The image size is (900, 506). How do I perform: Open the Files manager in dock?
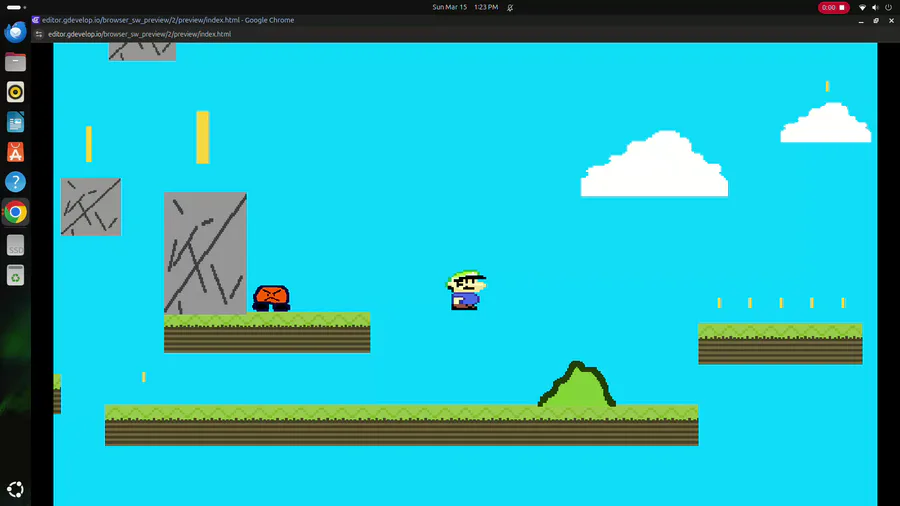[x=15, y=62]
